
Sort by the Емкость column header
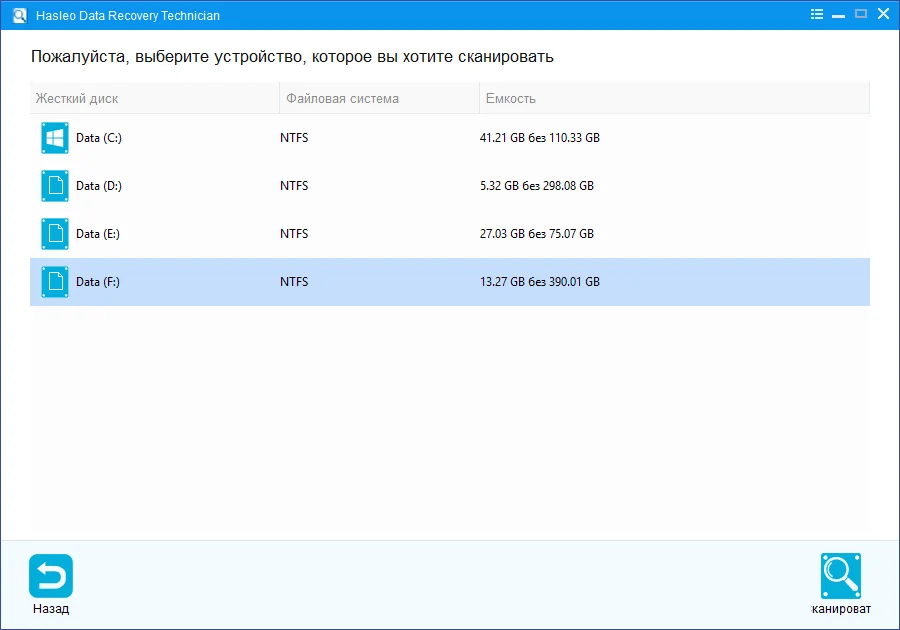pos(510,99)
